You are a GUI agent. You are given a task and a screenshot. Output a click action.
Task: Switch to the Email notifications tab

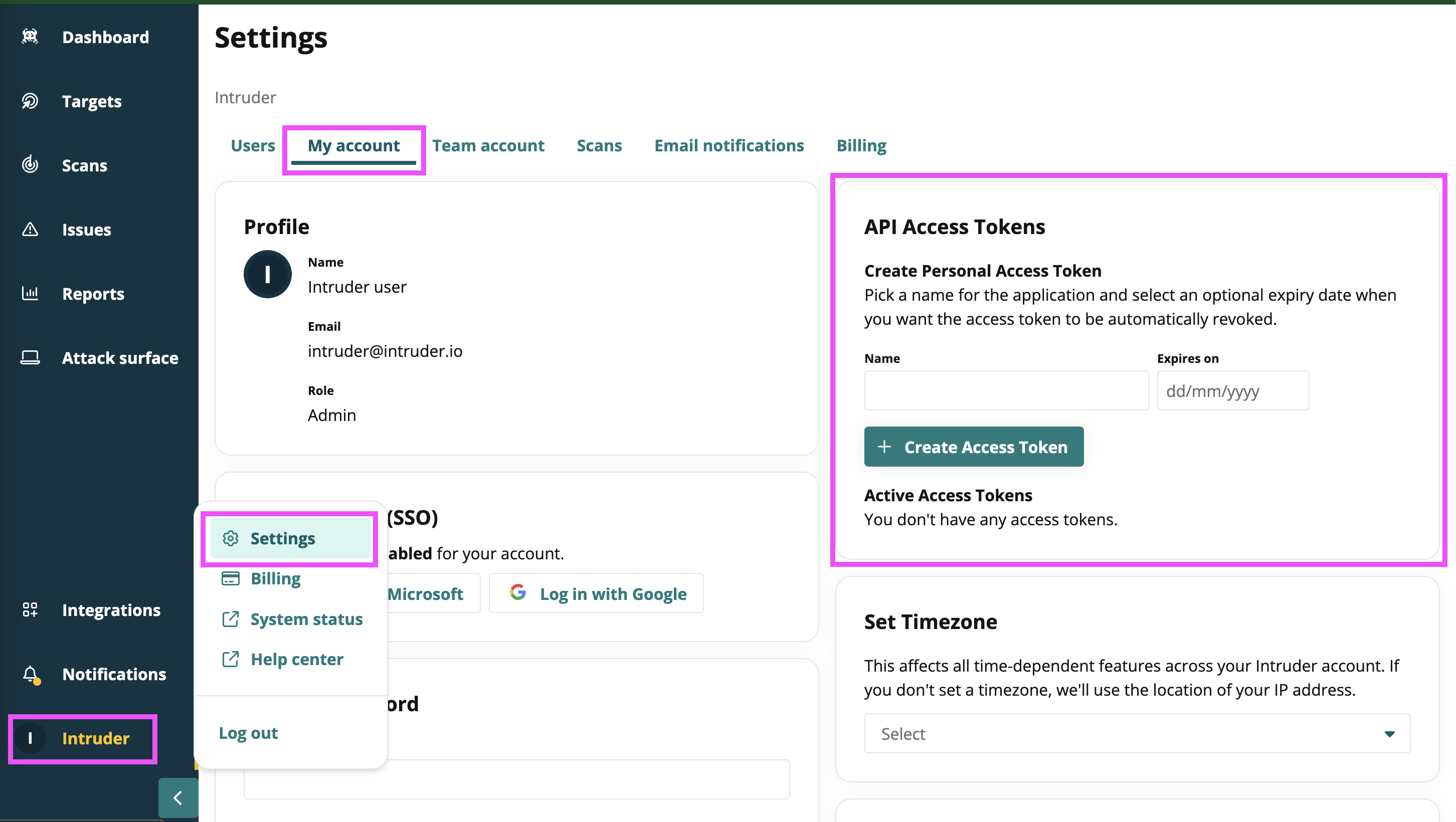[x=729, y=146]
